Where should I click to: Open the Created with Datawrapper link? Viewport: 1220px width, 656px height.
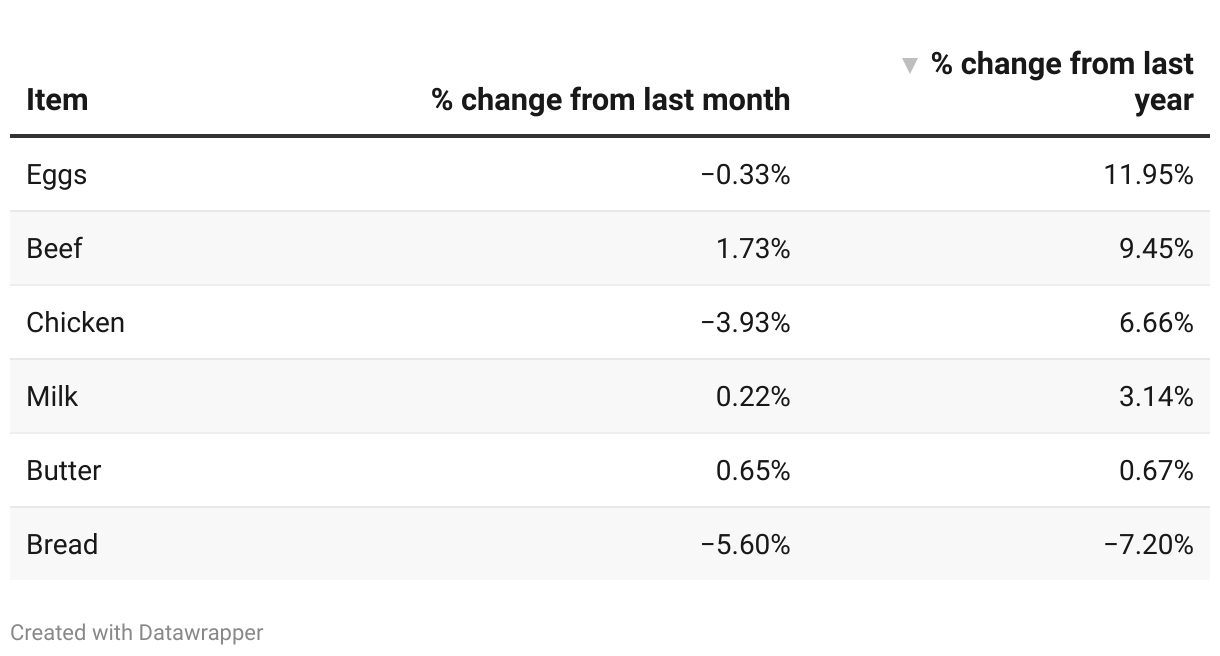137,632
